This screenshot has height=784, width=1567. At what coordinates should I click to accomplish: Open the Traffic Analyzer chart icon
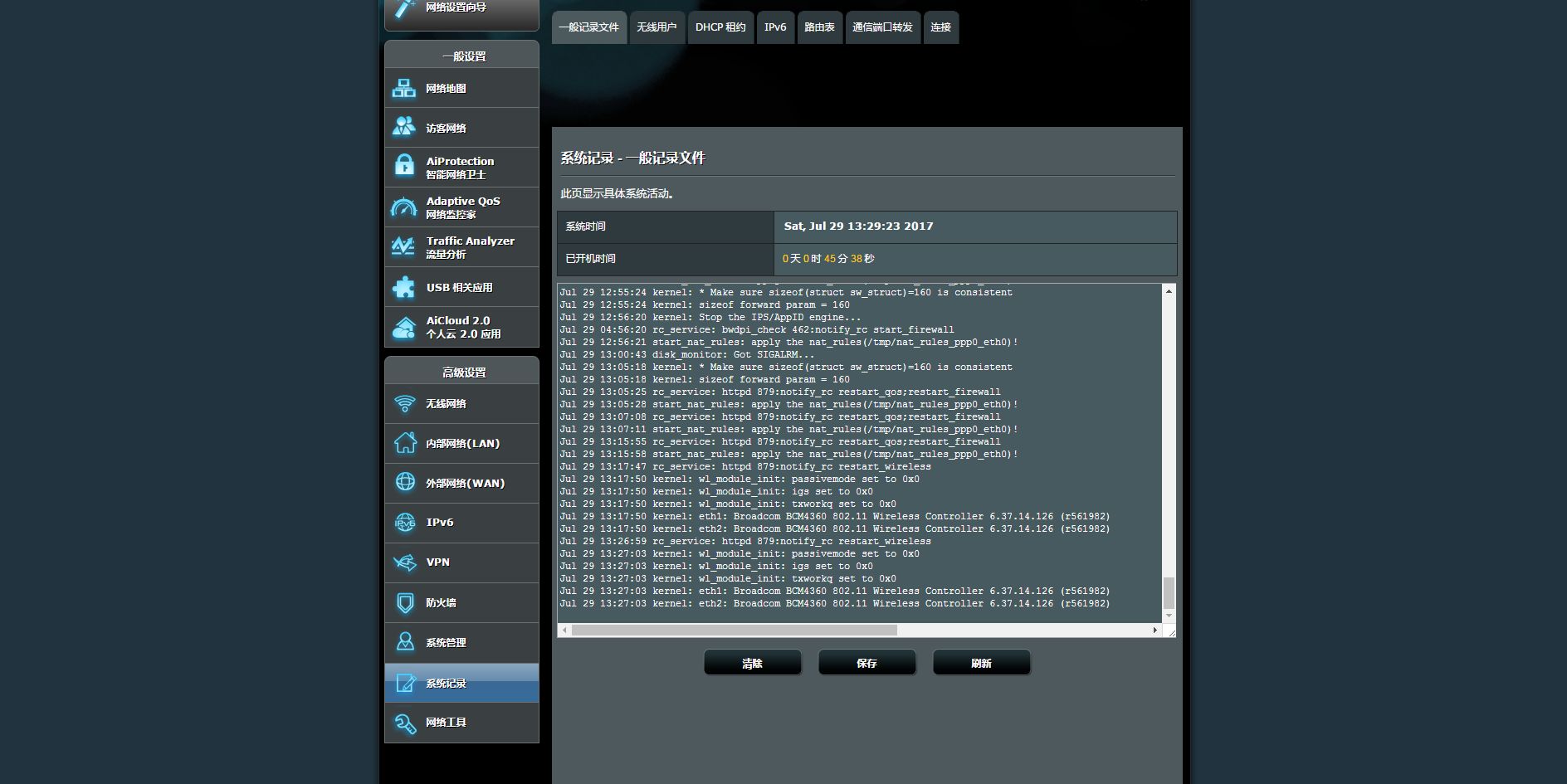pyautogui.click(x=404, y=246)
